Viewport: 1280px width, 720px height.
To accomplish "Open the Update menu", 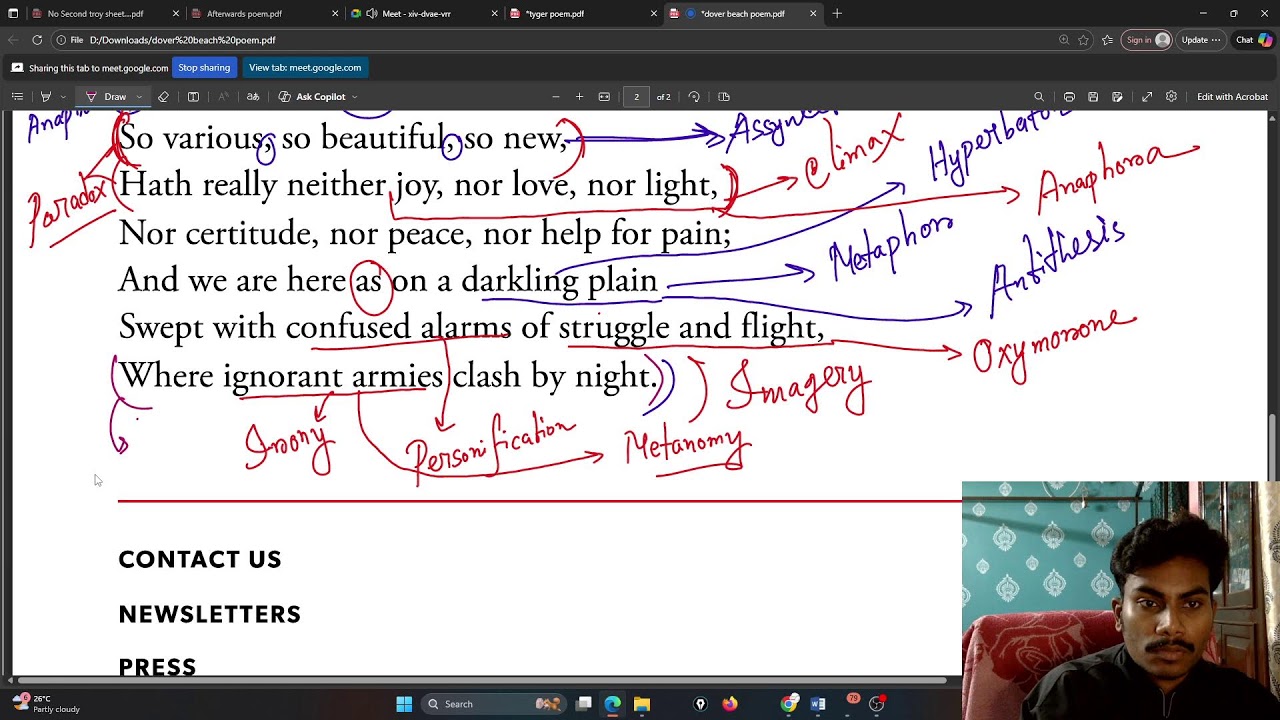I will [1200, 40].
